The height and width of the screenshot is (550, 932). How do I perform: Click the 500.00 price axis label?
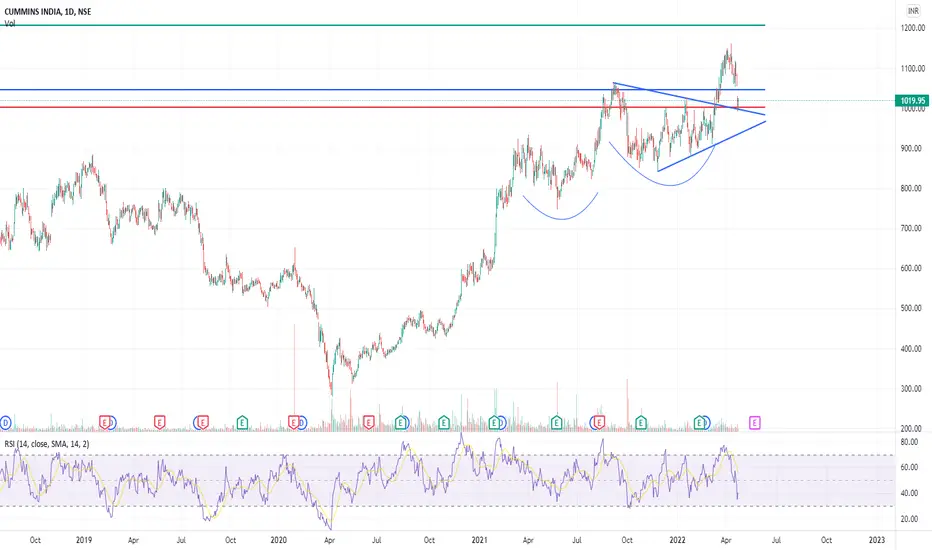pos(912,309)
